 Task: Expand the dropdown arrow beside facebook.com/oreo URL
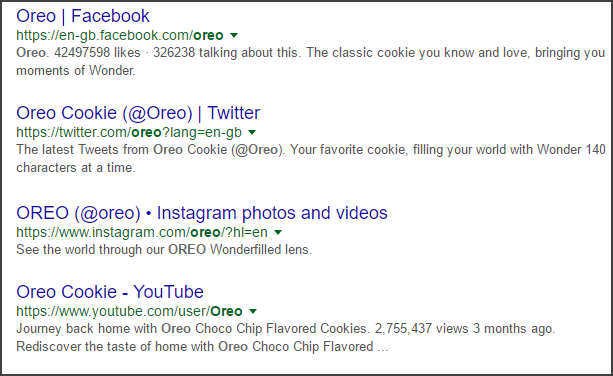tap(234, 36)
